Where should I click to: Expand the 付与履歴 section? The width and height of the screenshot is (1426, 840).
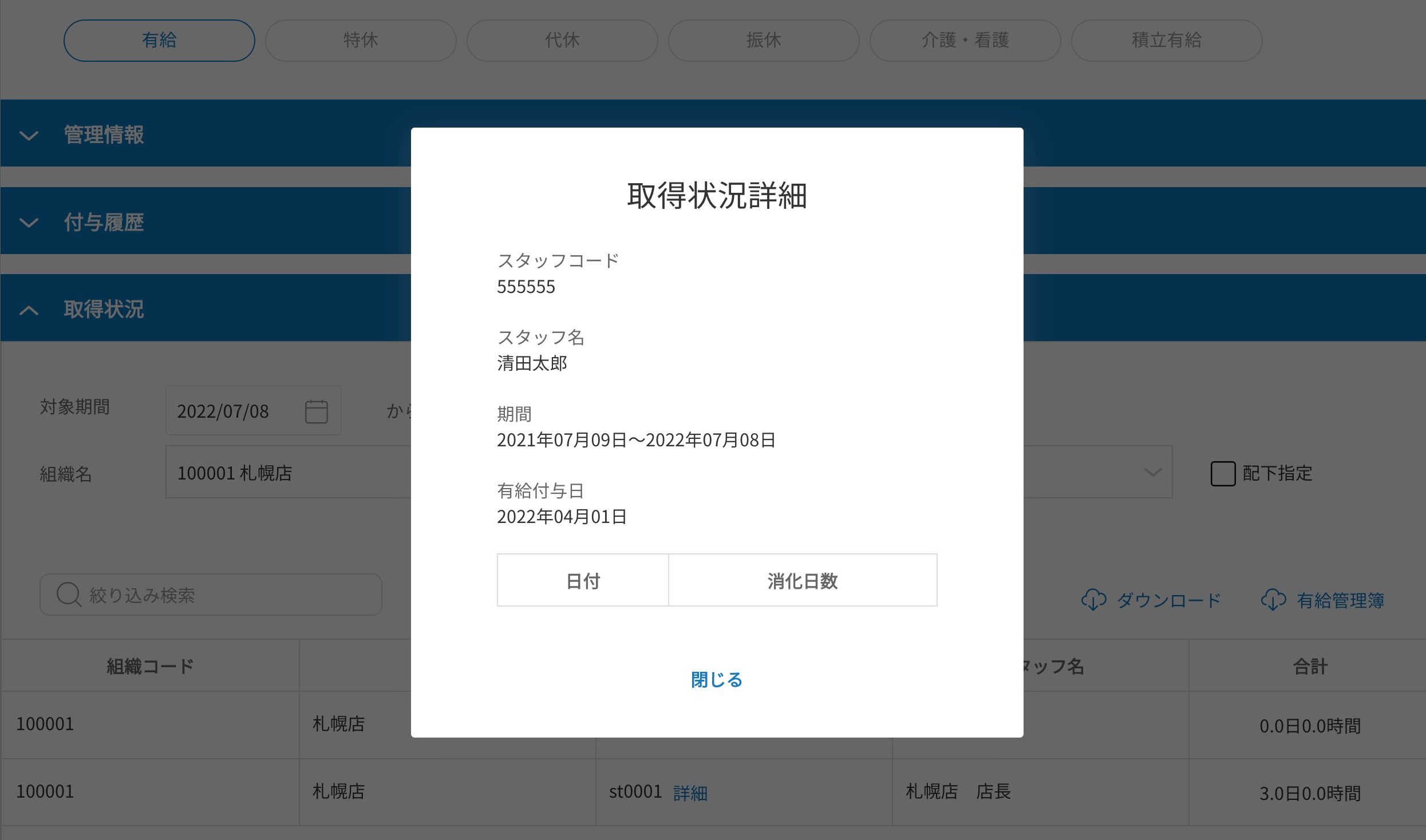(x=103, y=222)
